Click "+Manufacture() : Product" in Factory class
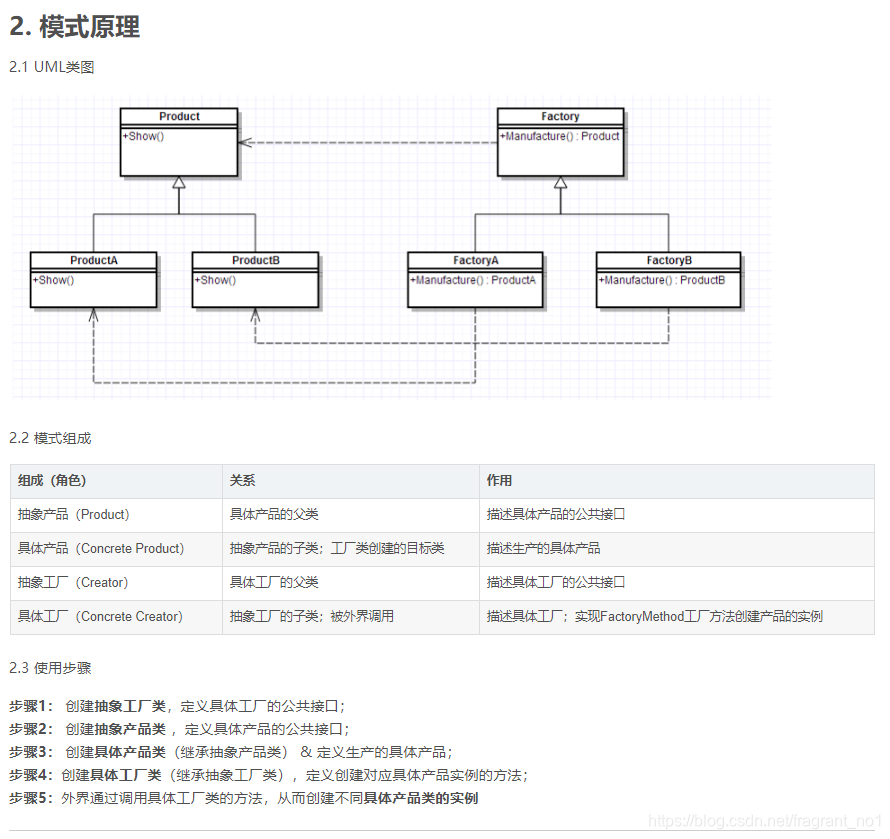Viewport: 890px width, 839px height. click(x=560, y=136)
